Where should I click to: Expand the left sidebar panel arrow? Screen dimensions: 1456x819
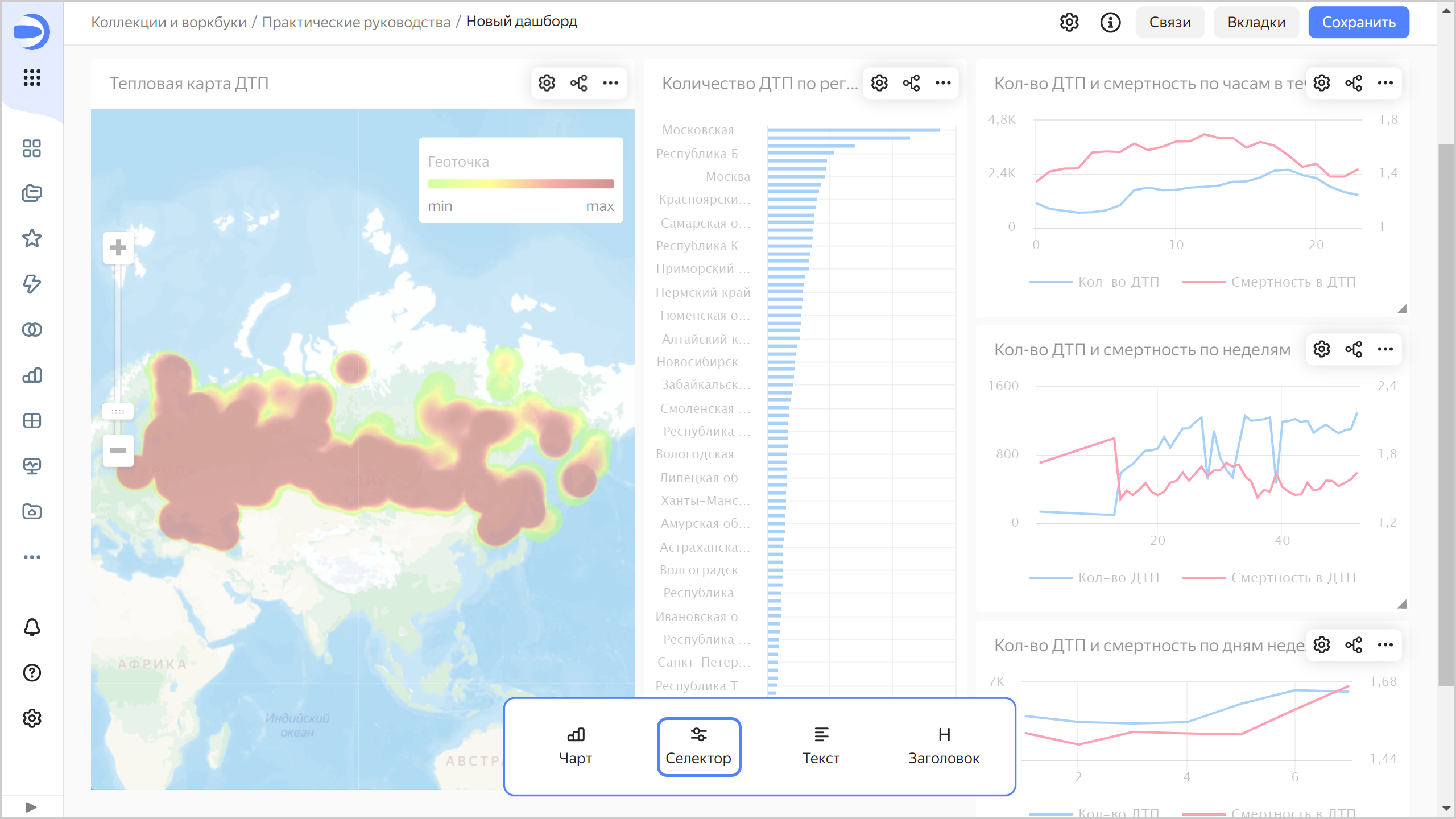(x=31, y=807)
